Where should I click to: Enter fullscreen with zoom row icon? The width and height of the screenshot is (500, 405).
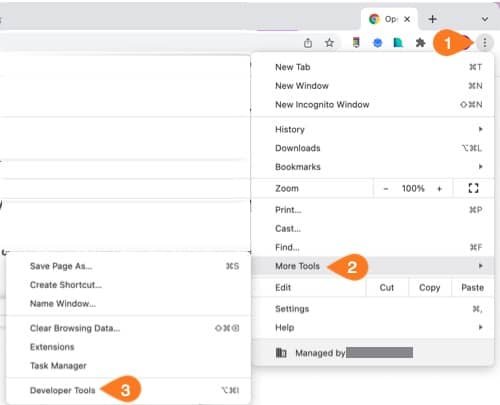pyautogui.click(x=473, y=188)
